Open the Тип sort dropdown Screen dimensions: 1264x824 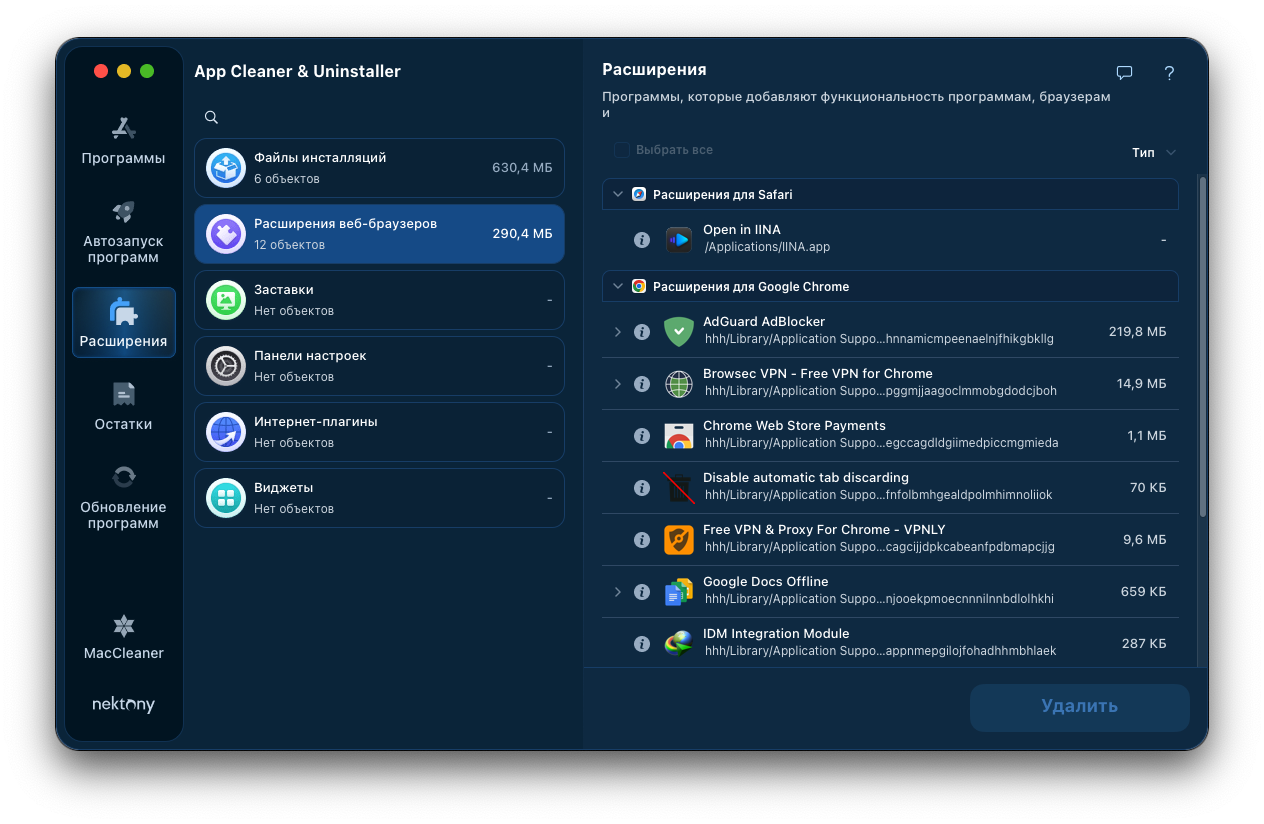click(1153, 153)
